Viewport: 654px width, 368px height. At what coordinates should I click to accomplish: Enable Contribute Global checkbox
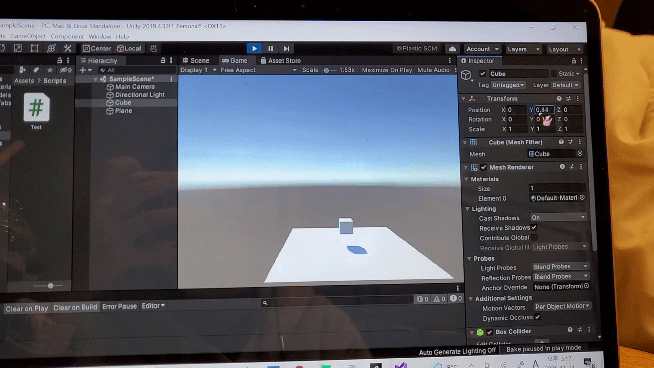[534, 237]
